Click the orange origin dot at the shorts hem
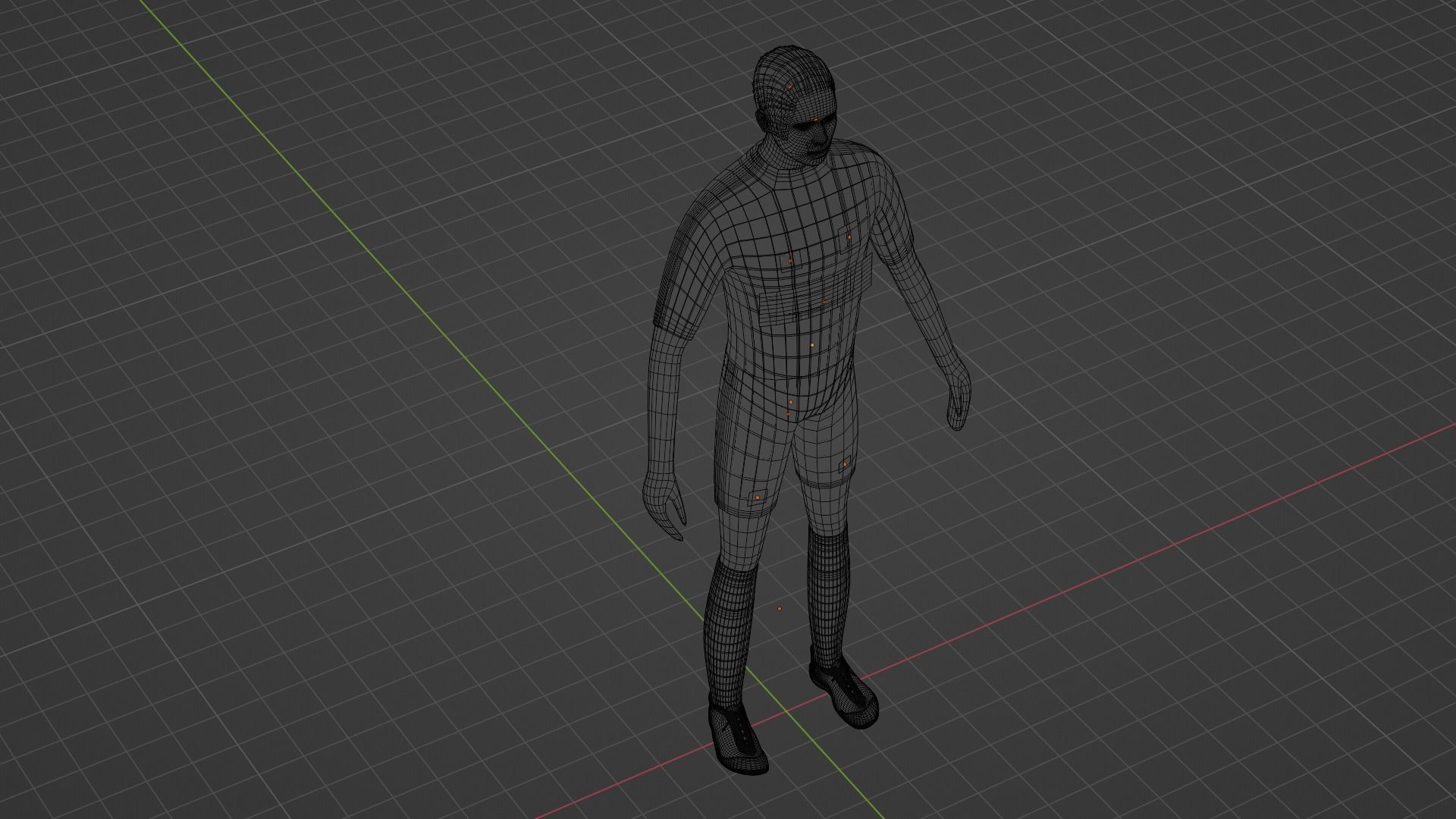 757,497
